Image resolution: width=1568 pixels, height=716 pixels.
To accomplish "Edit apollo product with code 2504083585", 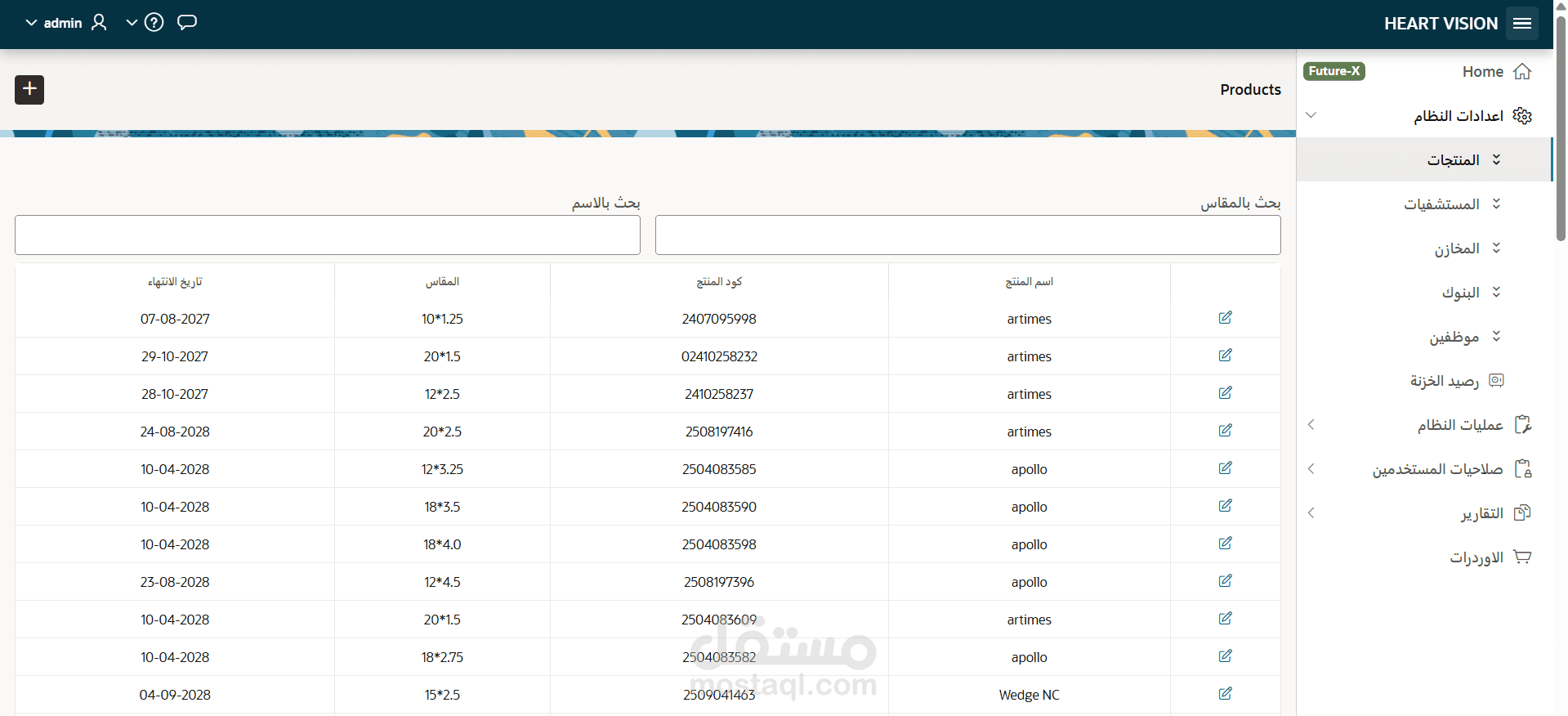I will [x=1225, y=468].
